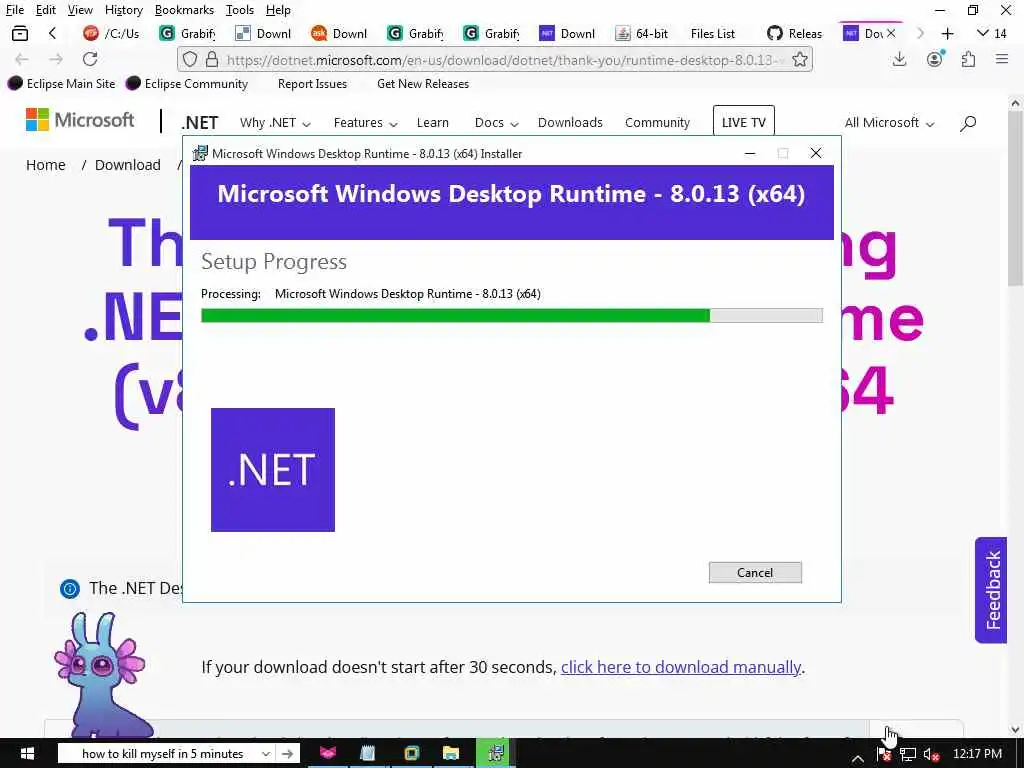Click the page vertical scrollbar thumb
1024x768 pixels.
click(1015, 196)
